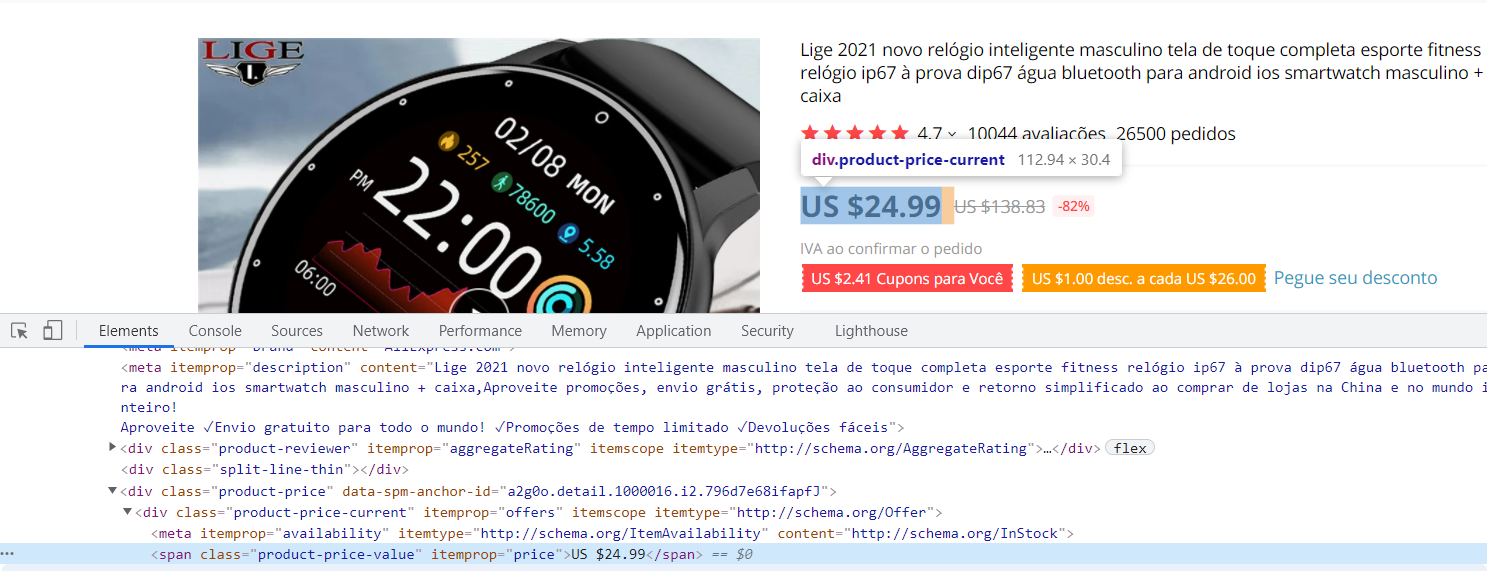1487x571 pixels.
Task: Toggle the device toolbar icon
Action: tap(53, 330)
